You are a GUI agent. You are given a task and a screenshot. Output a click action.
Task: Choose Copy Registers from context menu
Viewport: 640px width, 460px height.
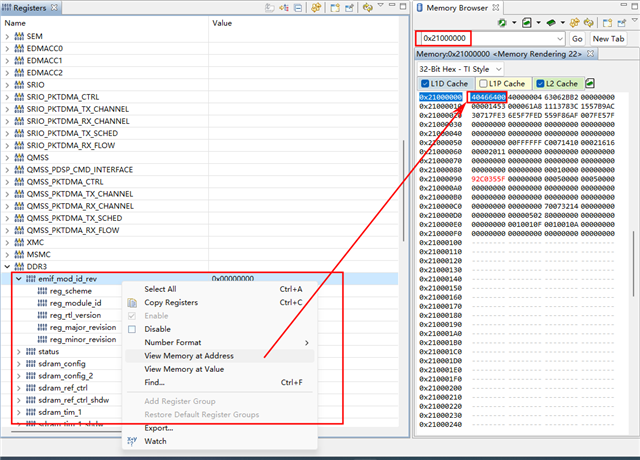click(219, 302)
